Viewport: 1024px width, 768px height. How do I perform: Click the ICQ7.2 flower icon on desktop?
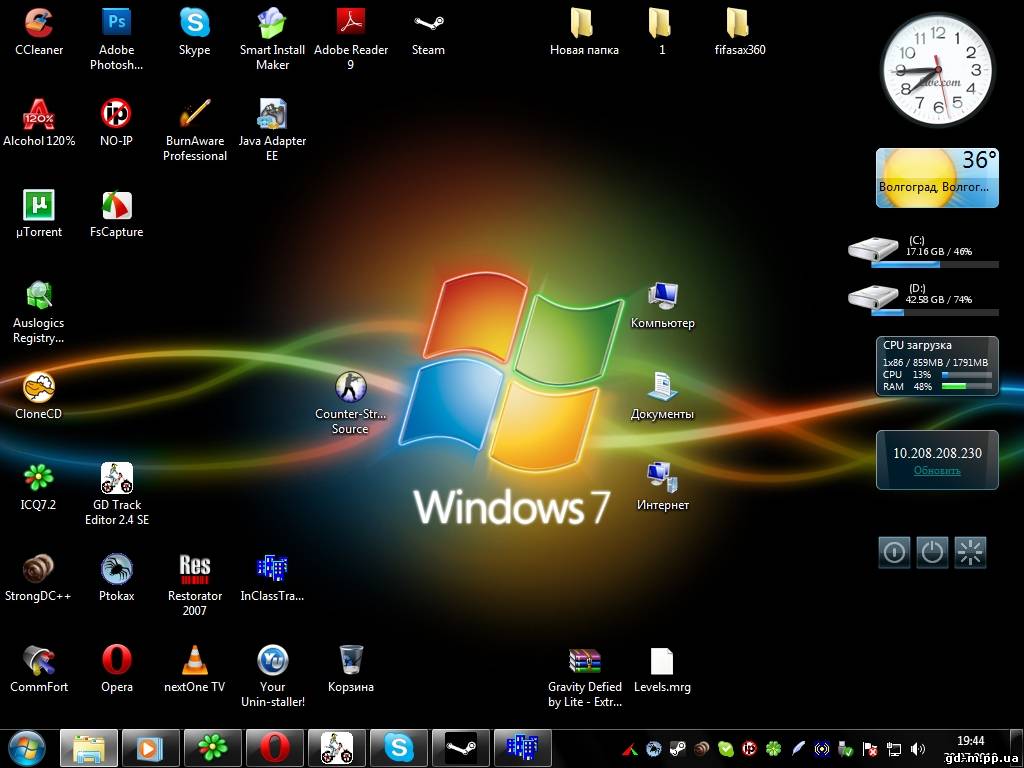click(x=39, y=478)
